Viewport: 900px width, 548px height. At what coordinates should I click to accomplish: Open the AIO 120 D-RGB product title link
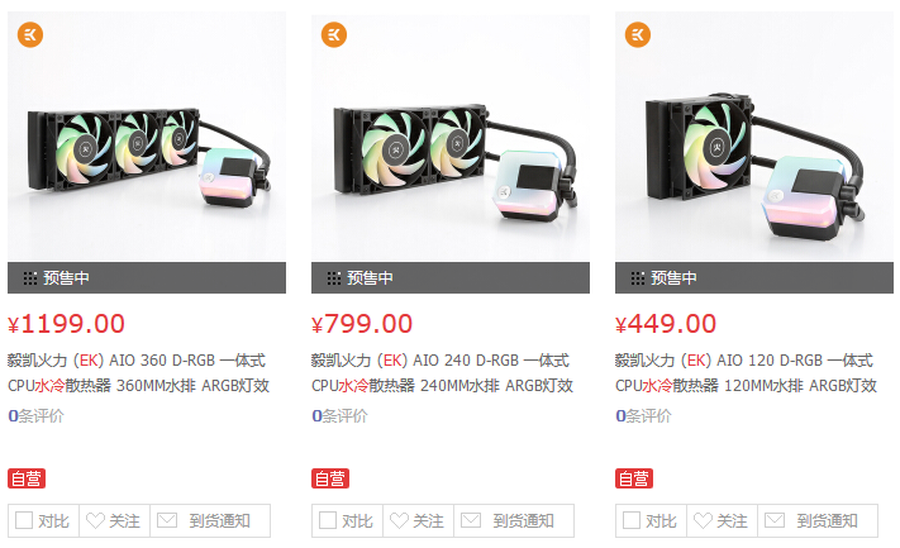pos(746,373)
